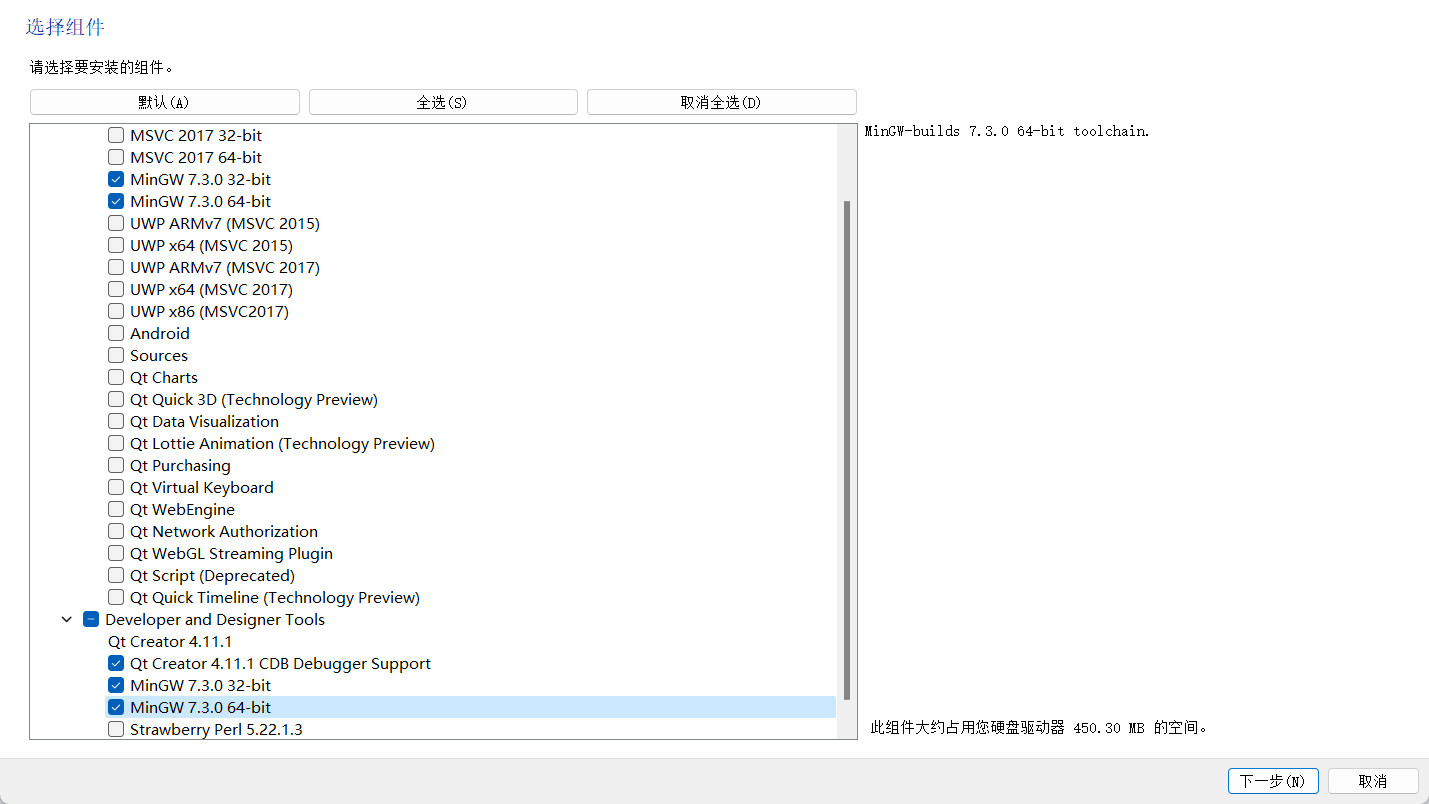
Task: Enable UWP x86 (MSVC2017) checkbox
Action: (116, 311)
